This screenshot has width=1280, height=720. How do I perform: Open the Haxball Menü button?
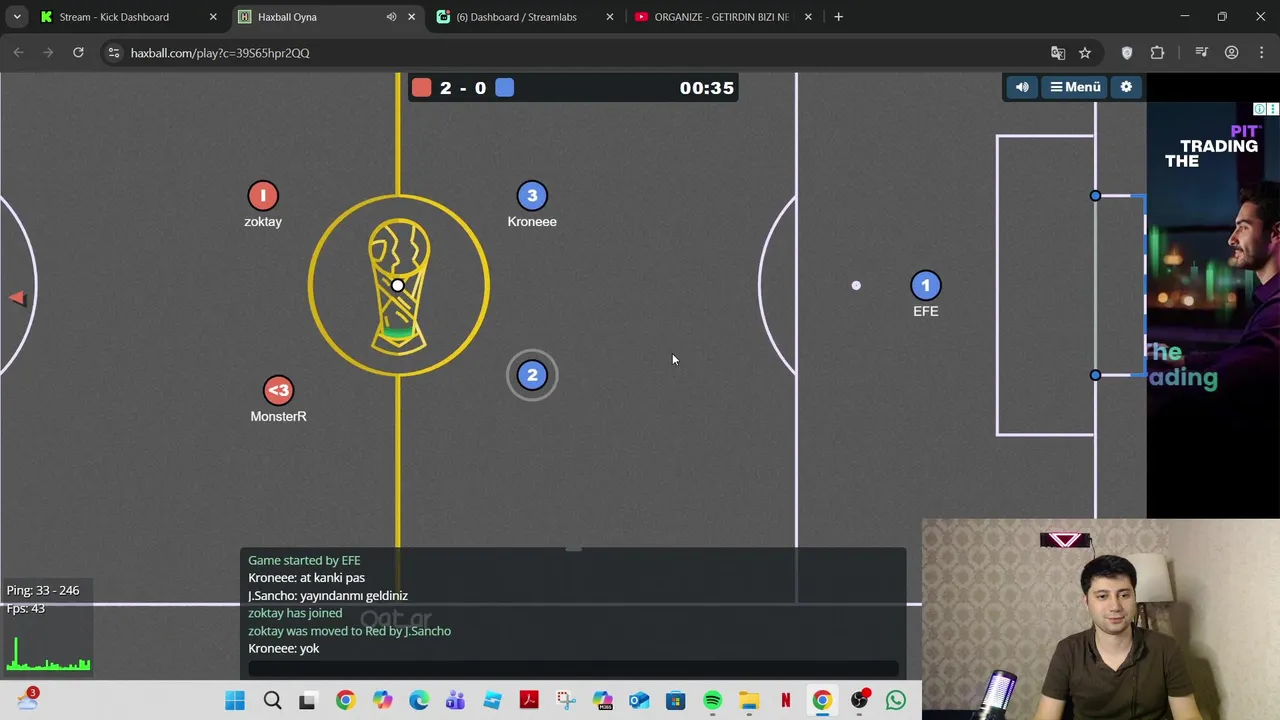click(x=1075, y=87)
